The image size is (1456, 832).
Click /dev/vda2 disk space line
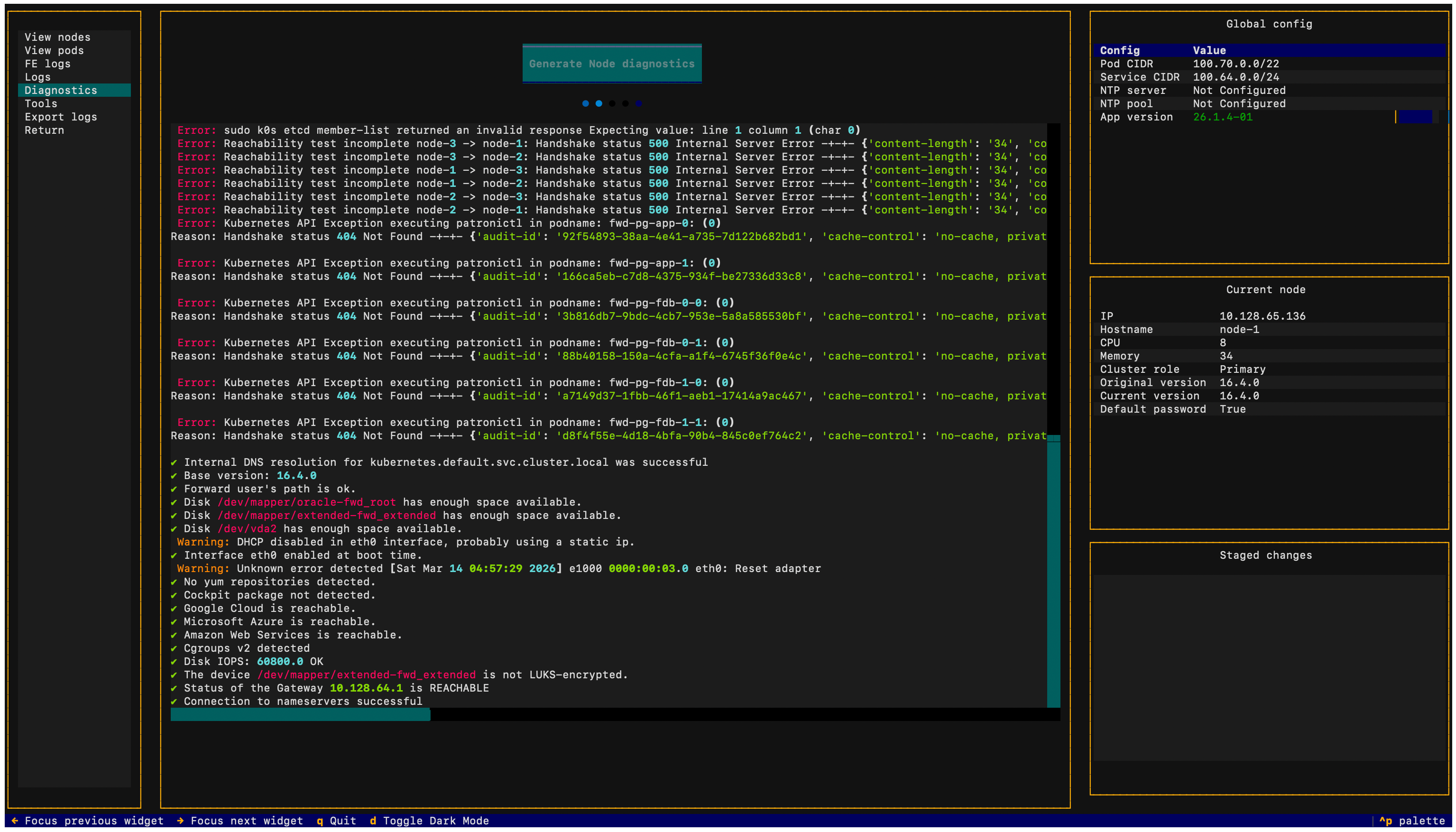point(316,528)
